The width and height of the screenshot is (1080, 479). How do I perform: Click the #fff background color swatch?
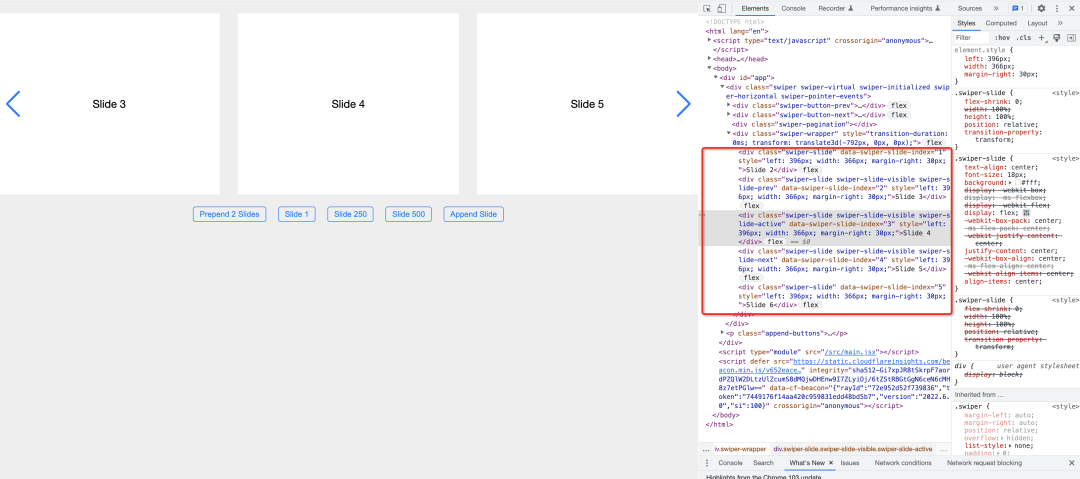click(x=1017, y=183)
